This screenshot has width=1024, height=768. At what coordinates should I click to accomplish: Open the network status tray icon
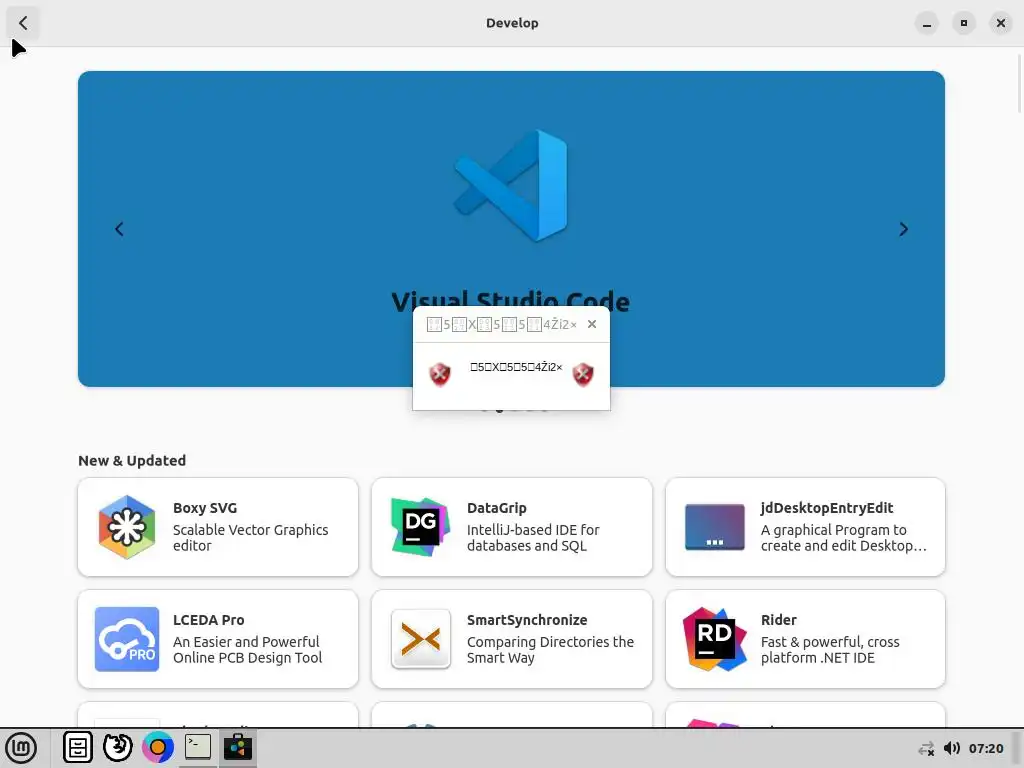click(x=926, y=748)
